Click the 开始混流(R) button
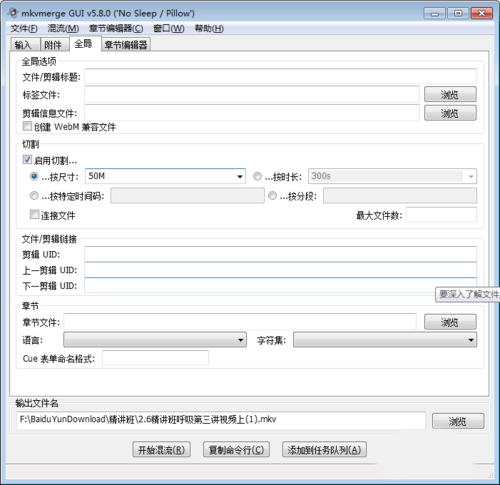The height and width of the screenshot is (485, 500). coord(162,450)
